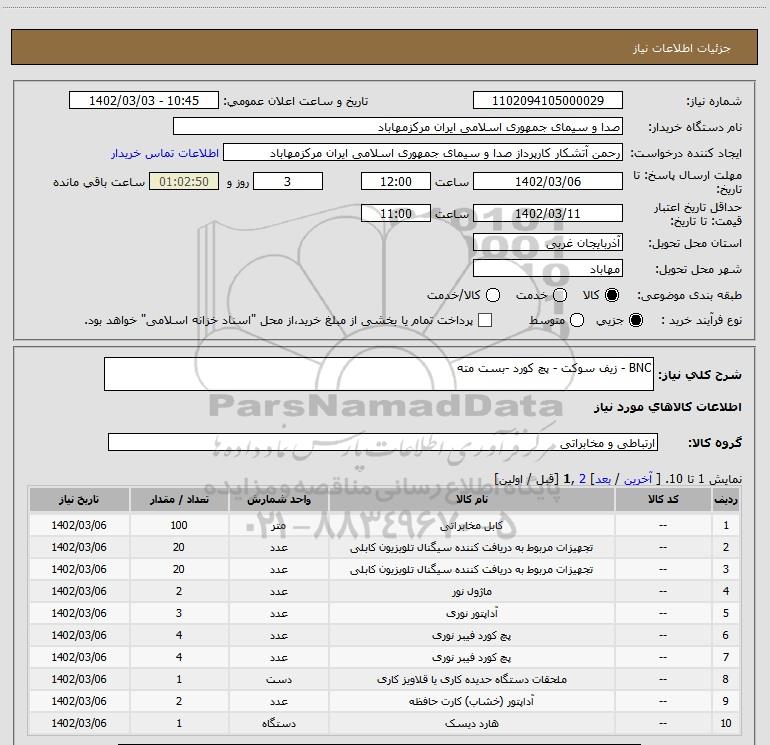770x745 pixels.
Task: Open the اطلاعات تماس خریدار link
Action: click(x=165, y=153)
